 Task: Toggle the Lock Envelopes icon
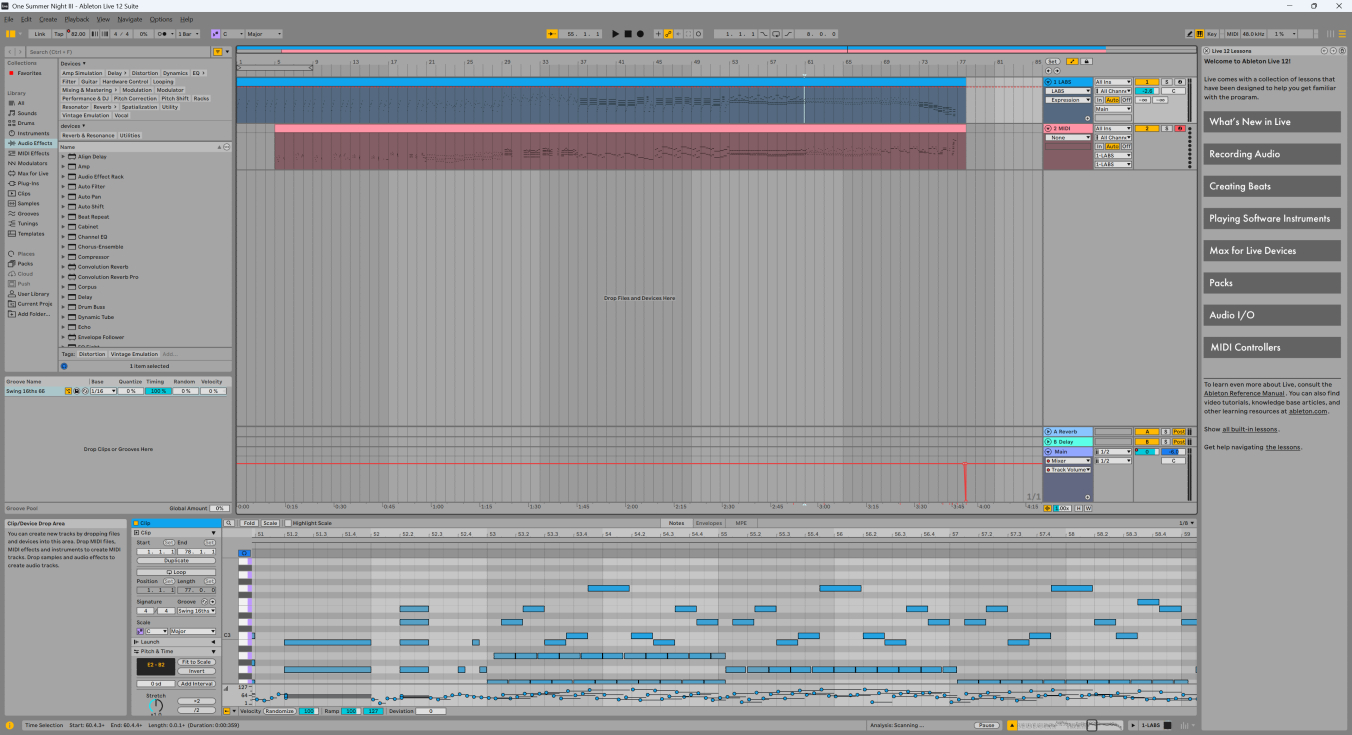pyautogui.click(x=1086, y=61)
